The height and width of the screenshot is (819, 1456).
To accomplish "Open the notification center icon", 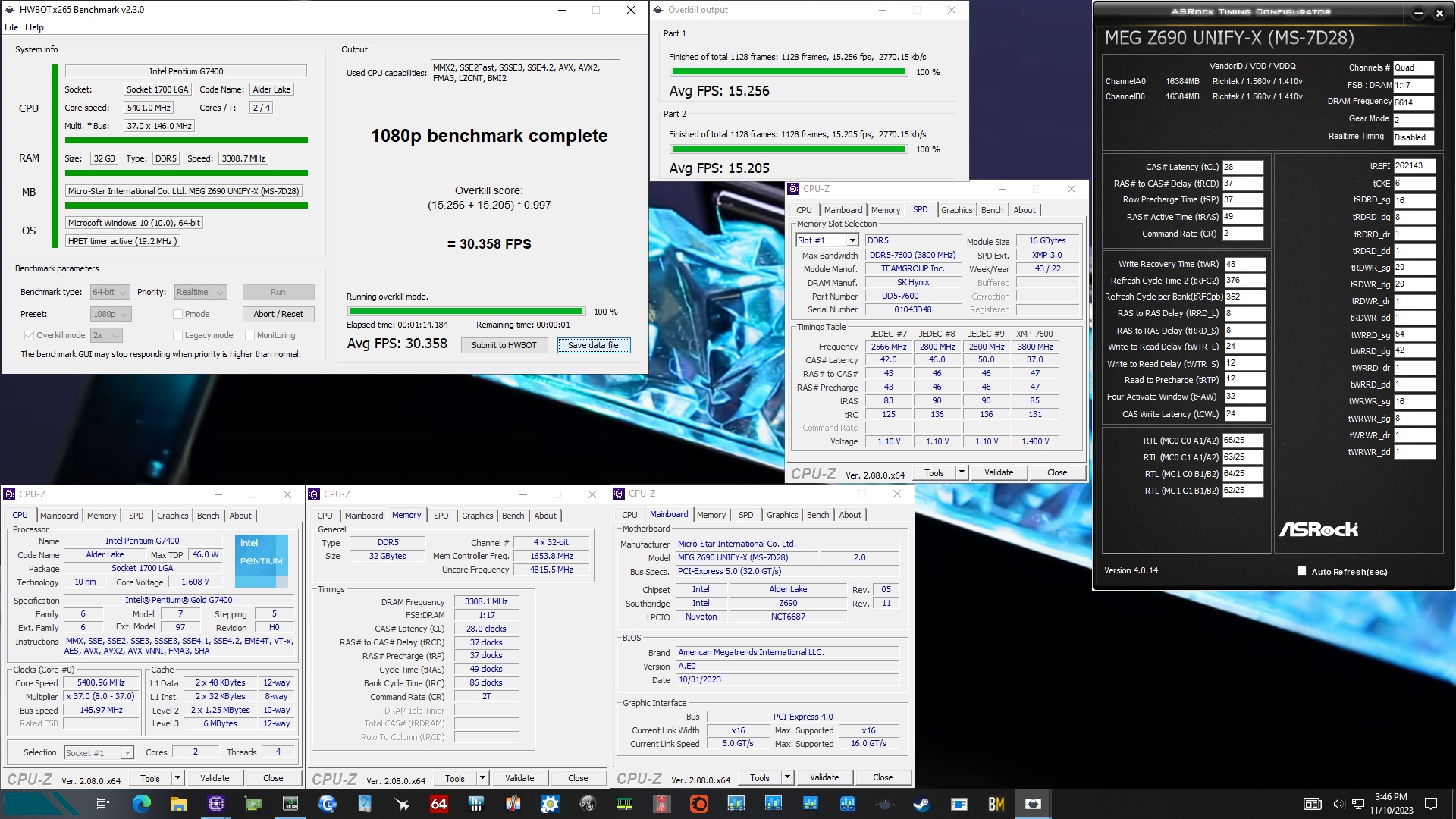I will pos(1431,804).
